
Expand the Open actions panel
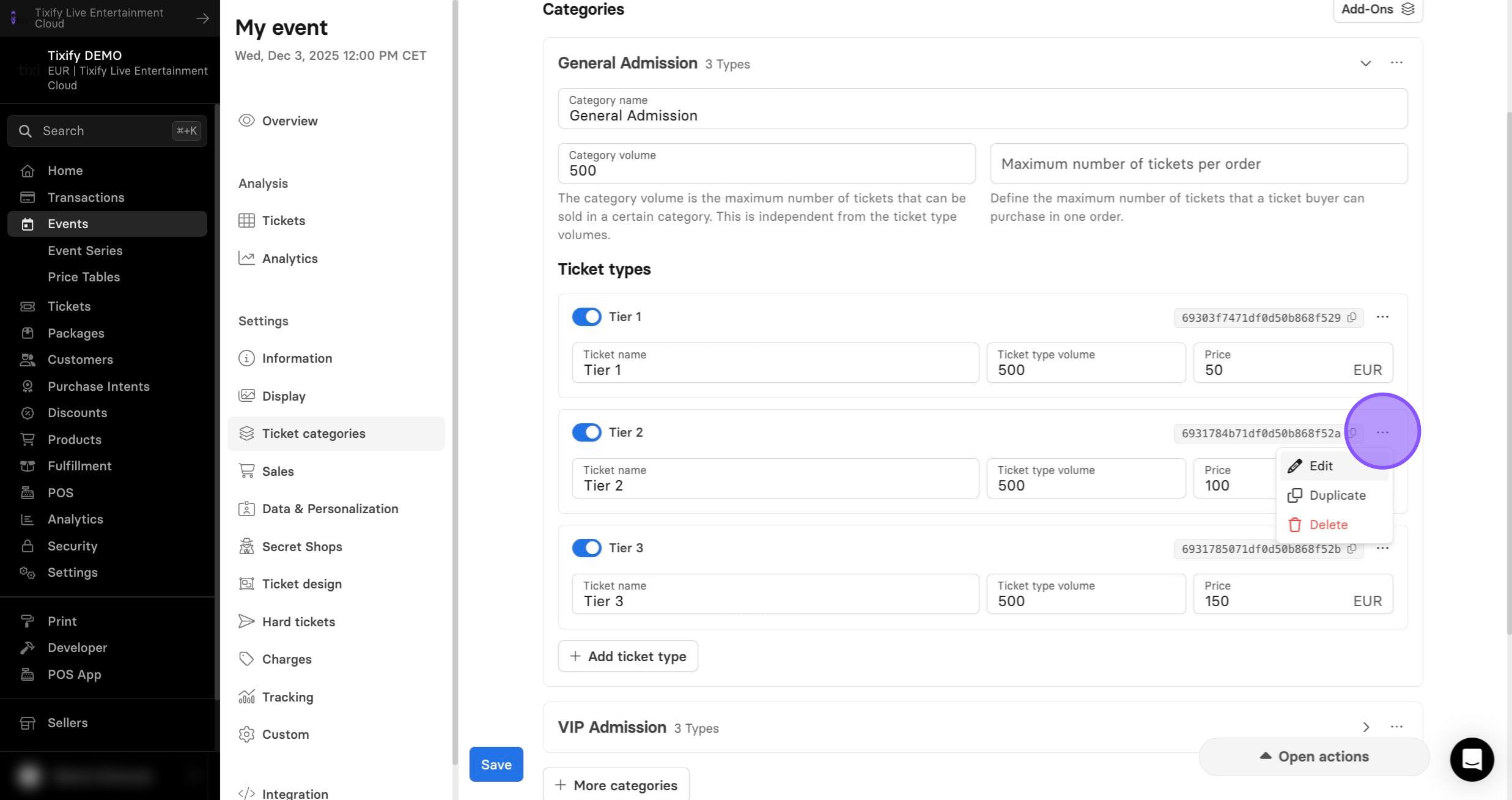pos(1314,757)
